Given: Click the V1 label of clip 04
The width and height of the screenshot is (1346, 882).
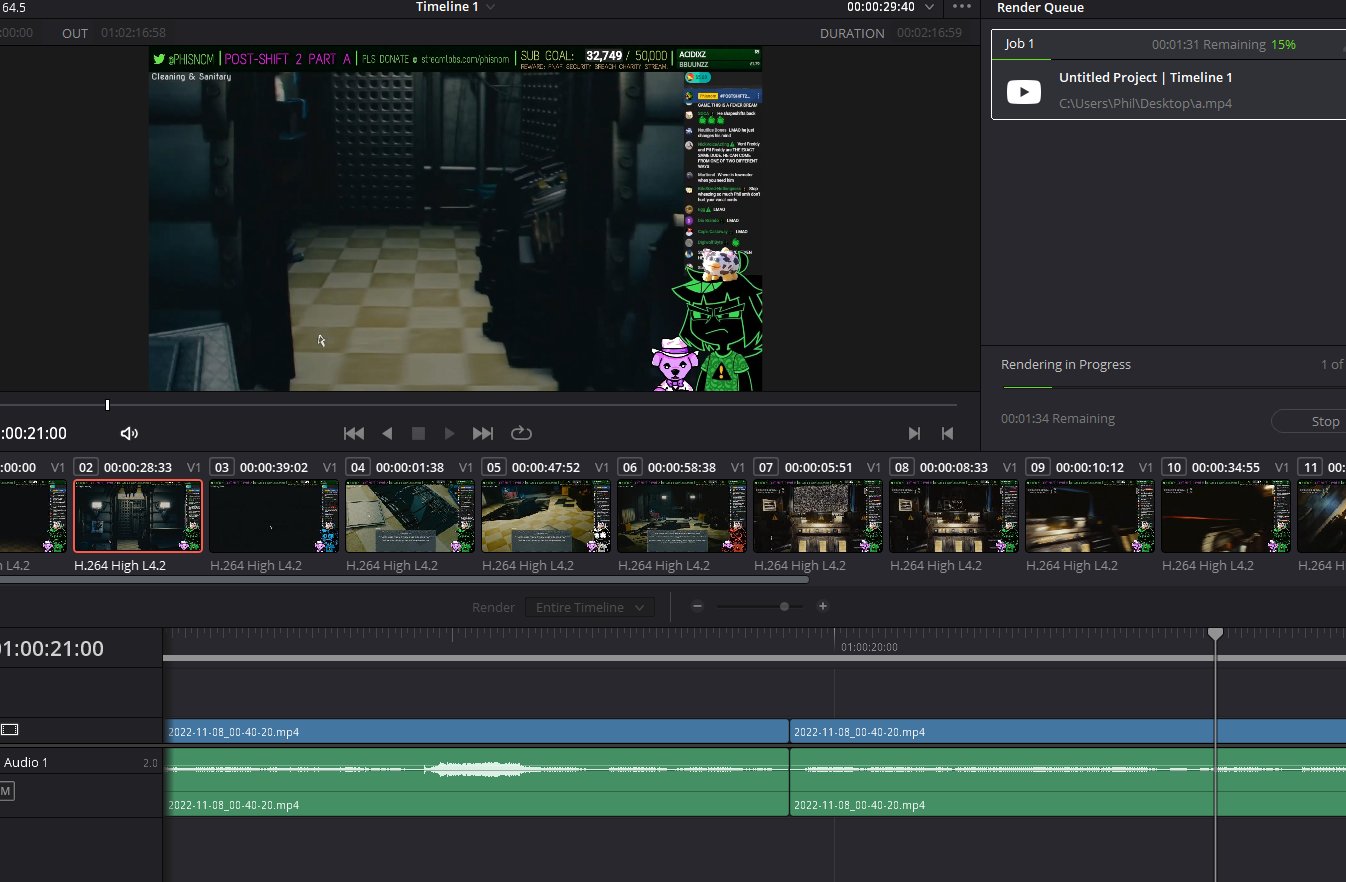Looking at the screenshot, I should [x=466, y=467].
